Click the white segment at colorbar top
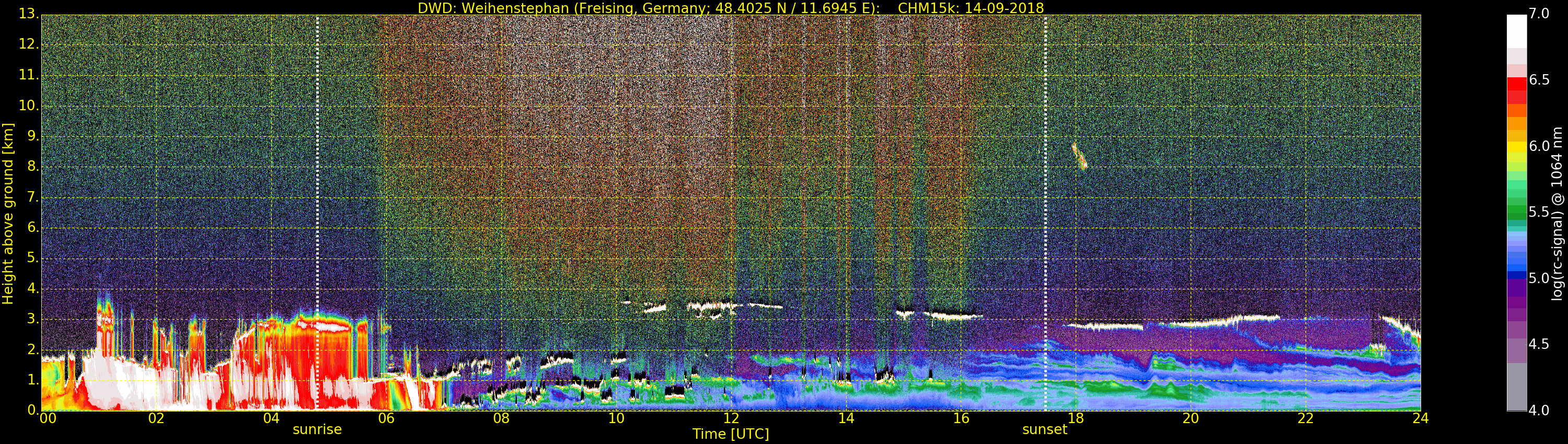 [1517, 31]
